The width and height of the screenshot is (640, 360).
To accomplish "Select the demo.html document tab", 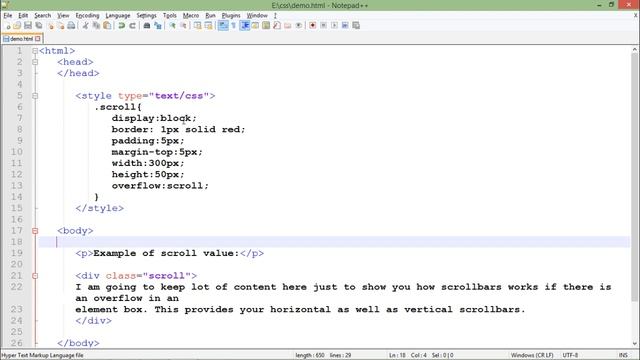I will point(21,39).
